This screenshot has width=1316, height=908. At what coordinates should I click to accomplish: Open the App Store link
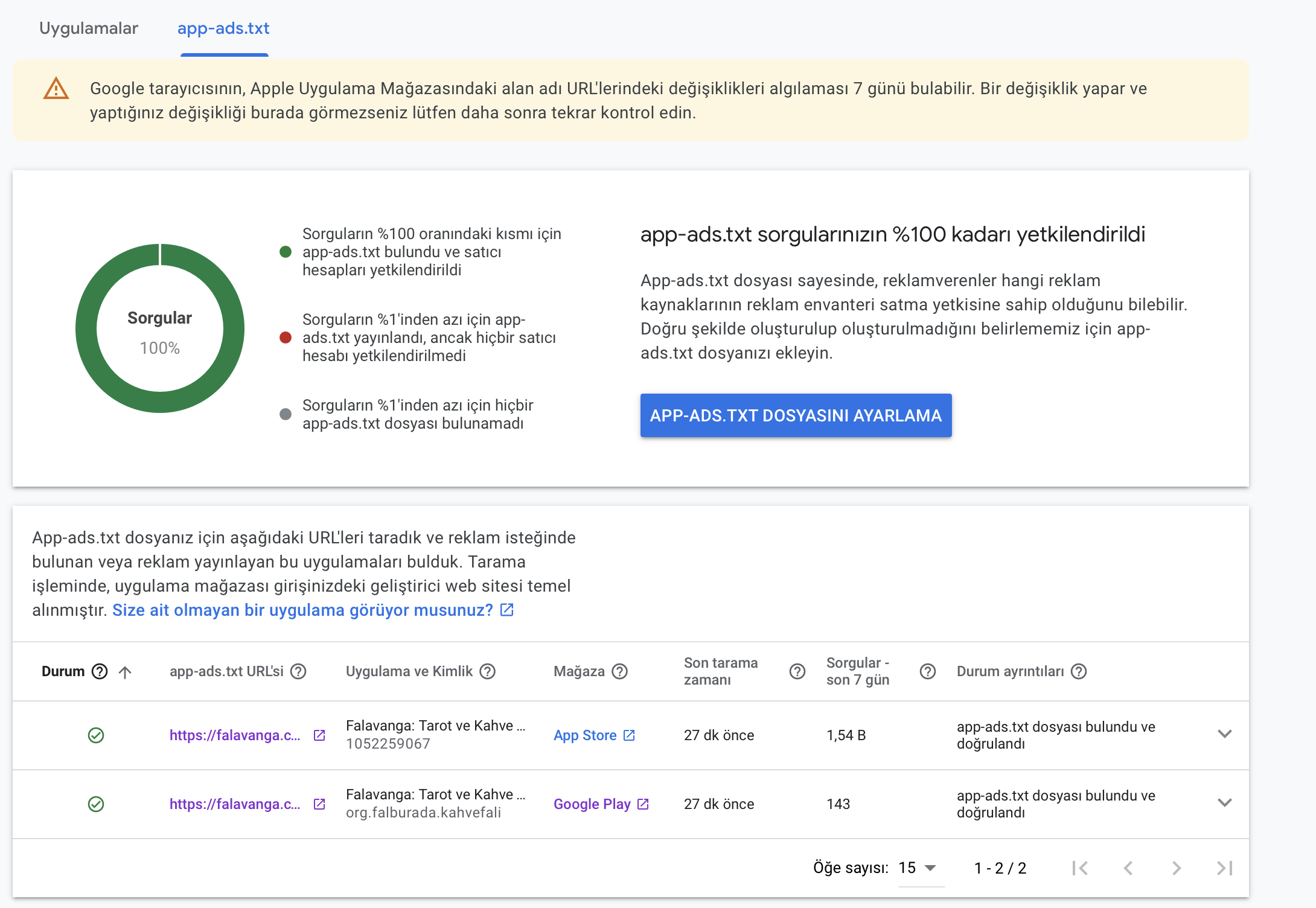tap(585, 735)
